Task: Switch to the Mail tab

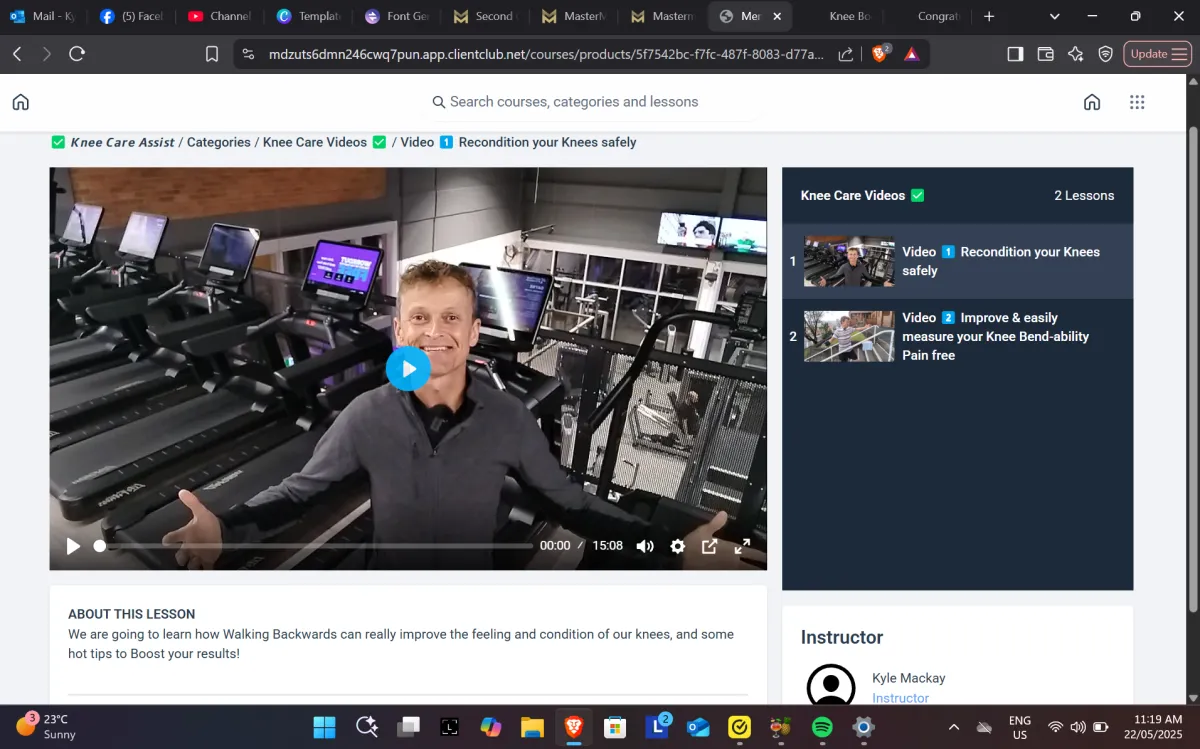Action: [x=44, y=16]
